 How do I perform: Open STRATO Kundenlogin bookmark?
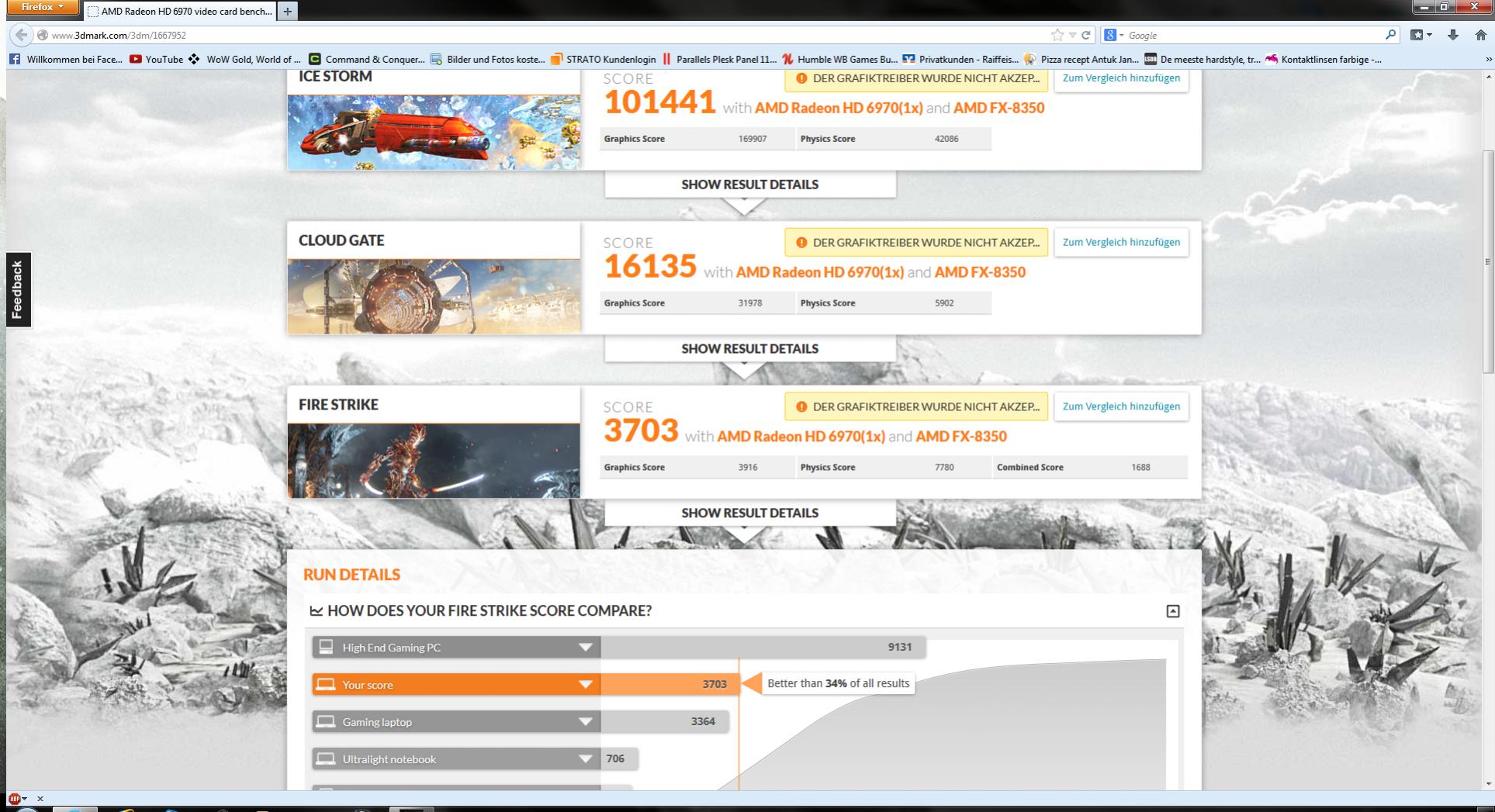click(x=604, y=59)
